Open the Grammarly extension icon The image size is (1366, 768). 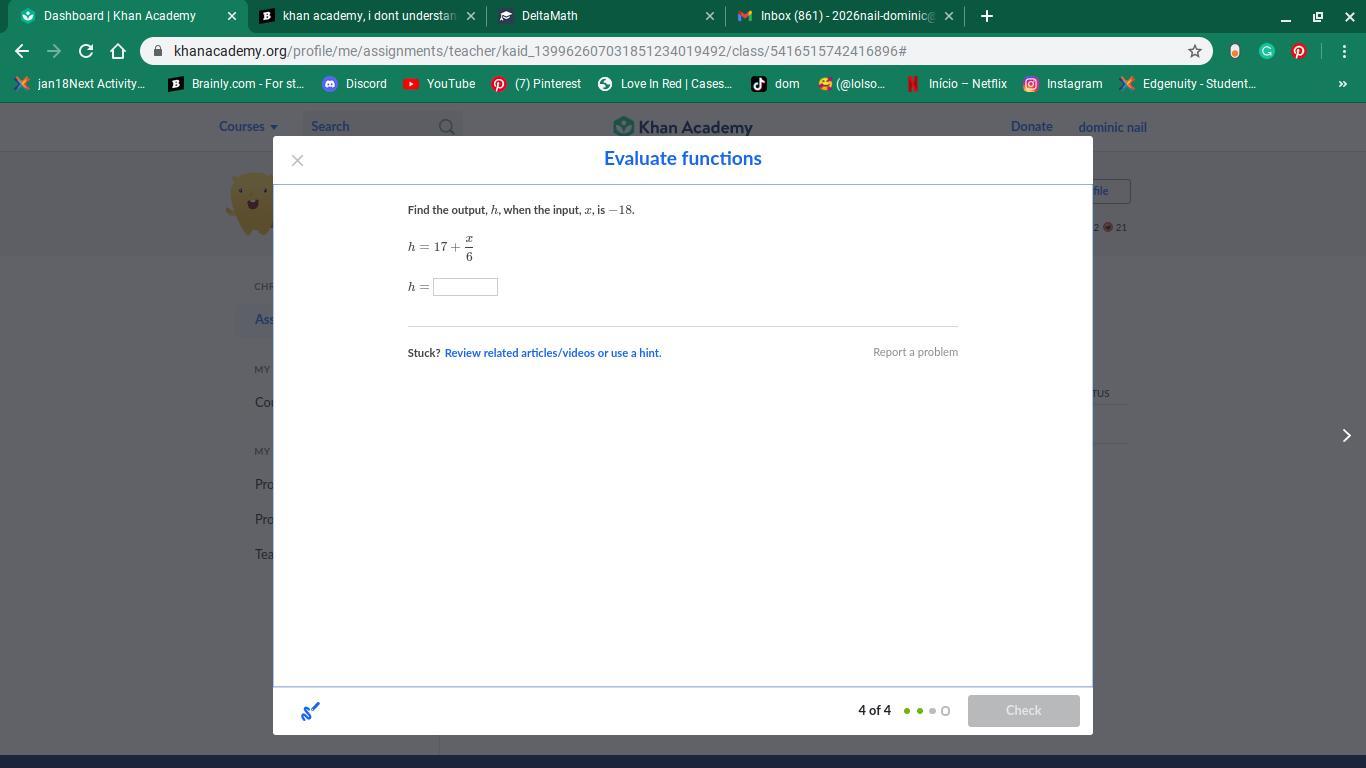pyautogui.click(x=1267, y=51)
